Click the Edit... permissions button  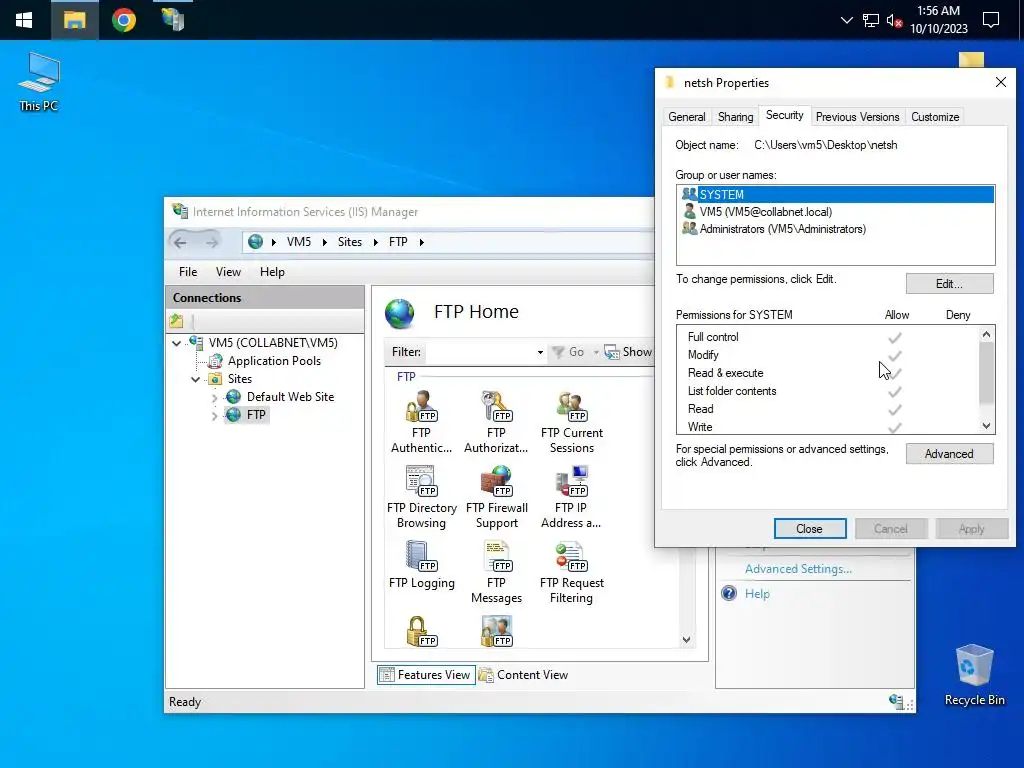950,283
